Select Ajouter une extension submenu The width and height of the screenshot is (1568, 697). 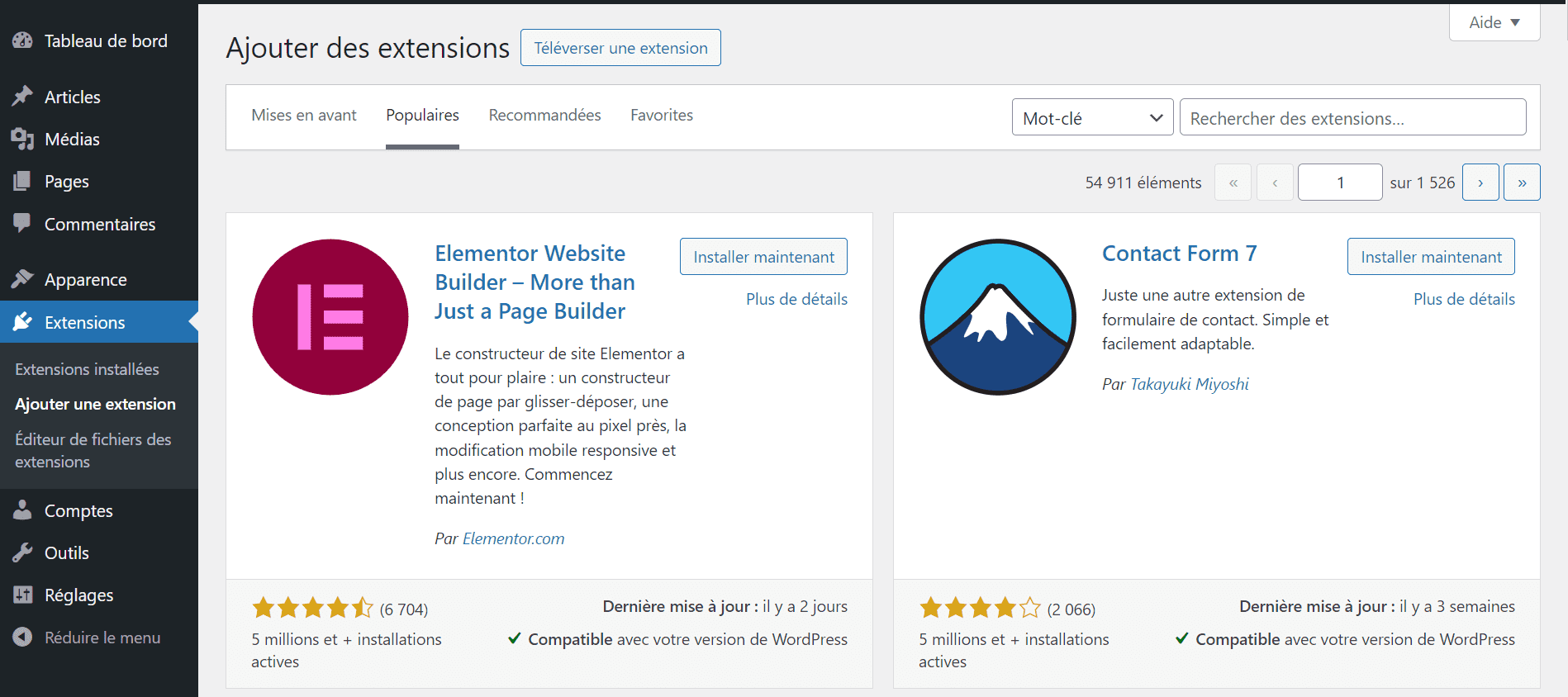(x=95, y=404)
